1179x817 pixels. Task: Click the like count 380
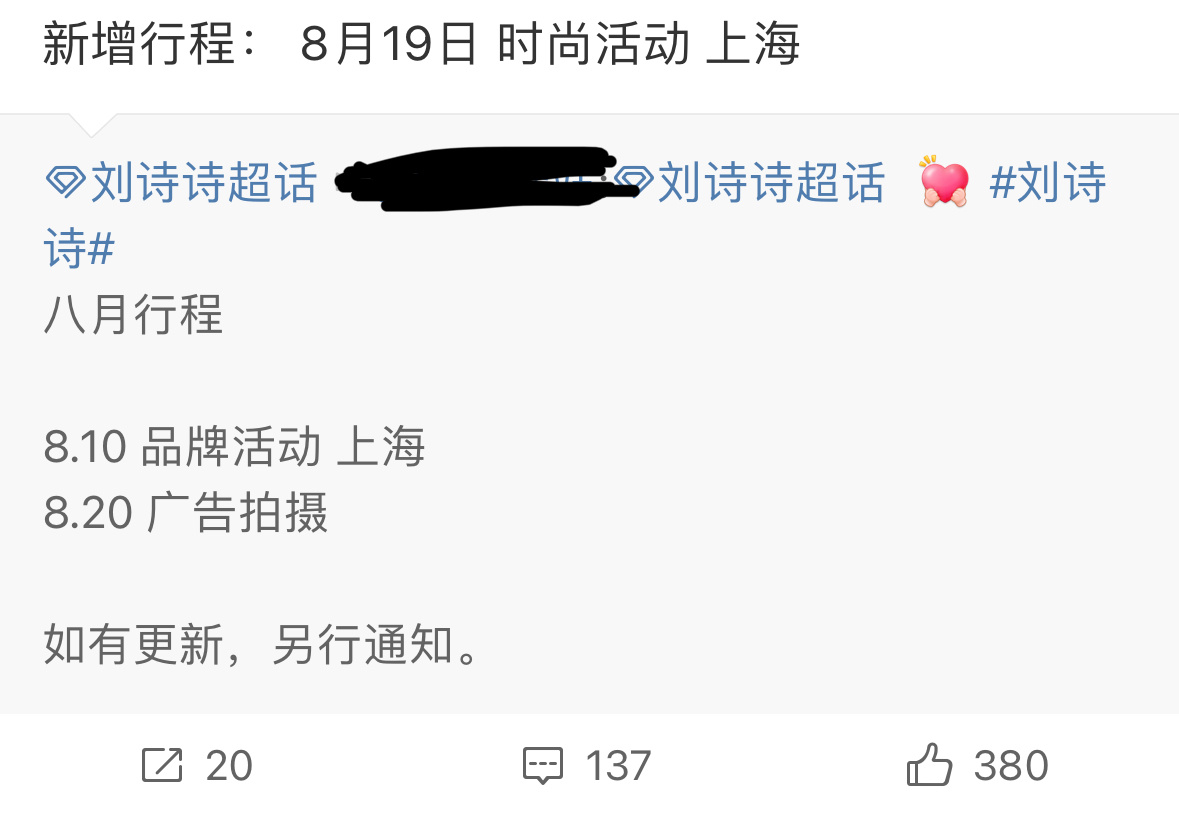coord(1011,766)
